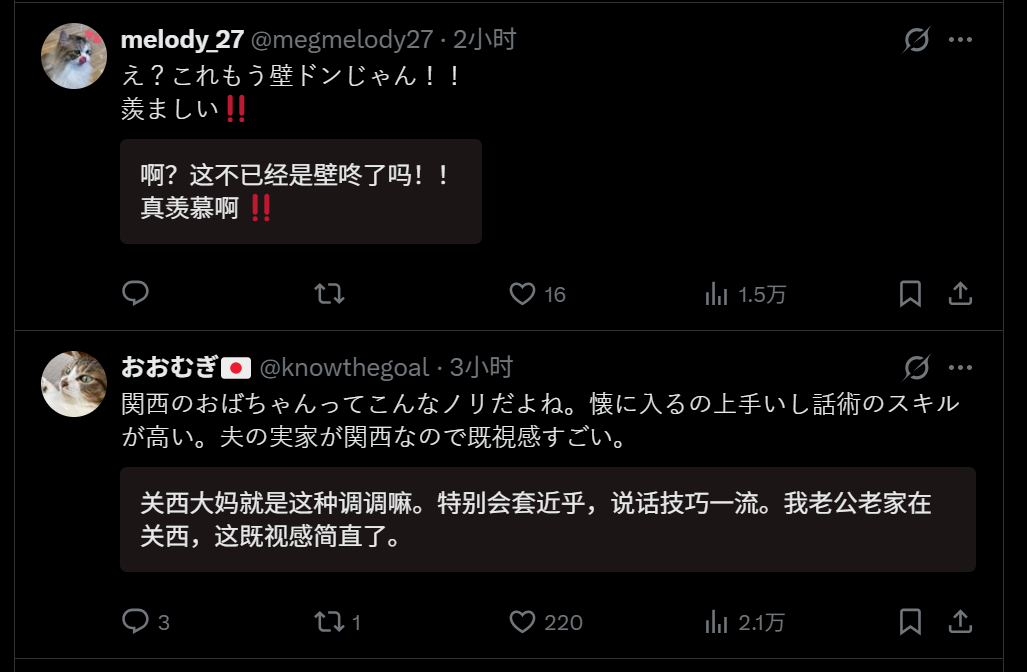Screen dimensions: 1027x672
Task: Click Grok icon on おおむぎ's tweet
Action: pos(916,368)
